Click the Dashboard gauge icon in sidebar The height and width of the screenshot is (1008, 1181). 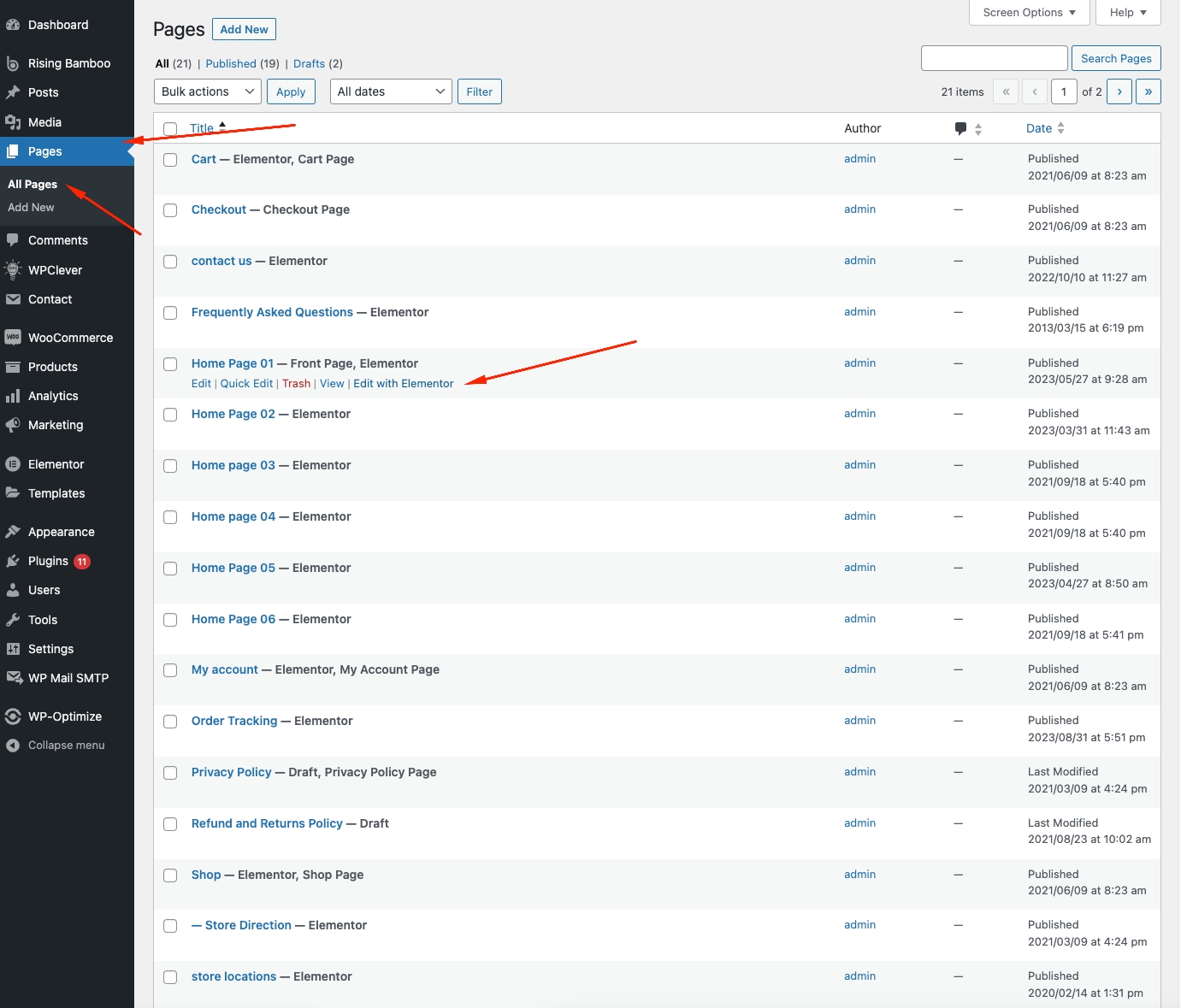[x=13, y=25]
